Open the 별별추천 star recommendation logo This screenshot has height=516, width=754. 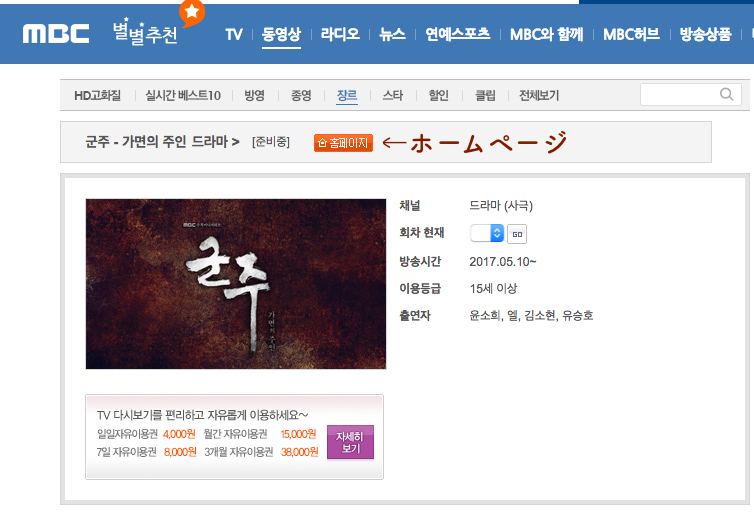[158, 24]
